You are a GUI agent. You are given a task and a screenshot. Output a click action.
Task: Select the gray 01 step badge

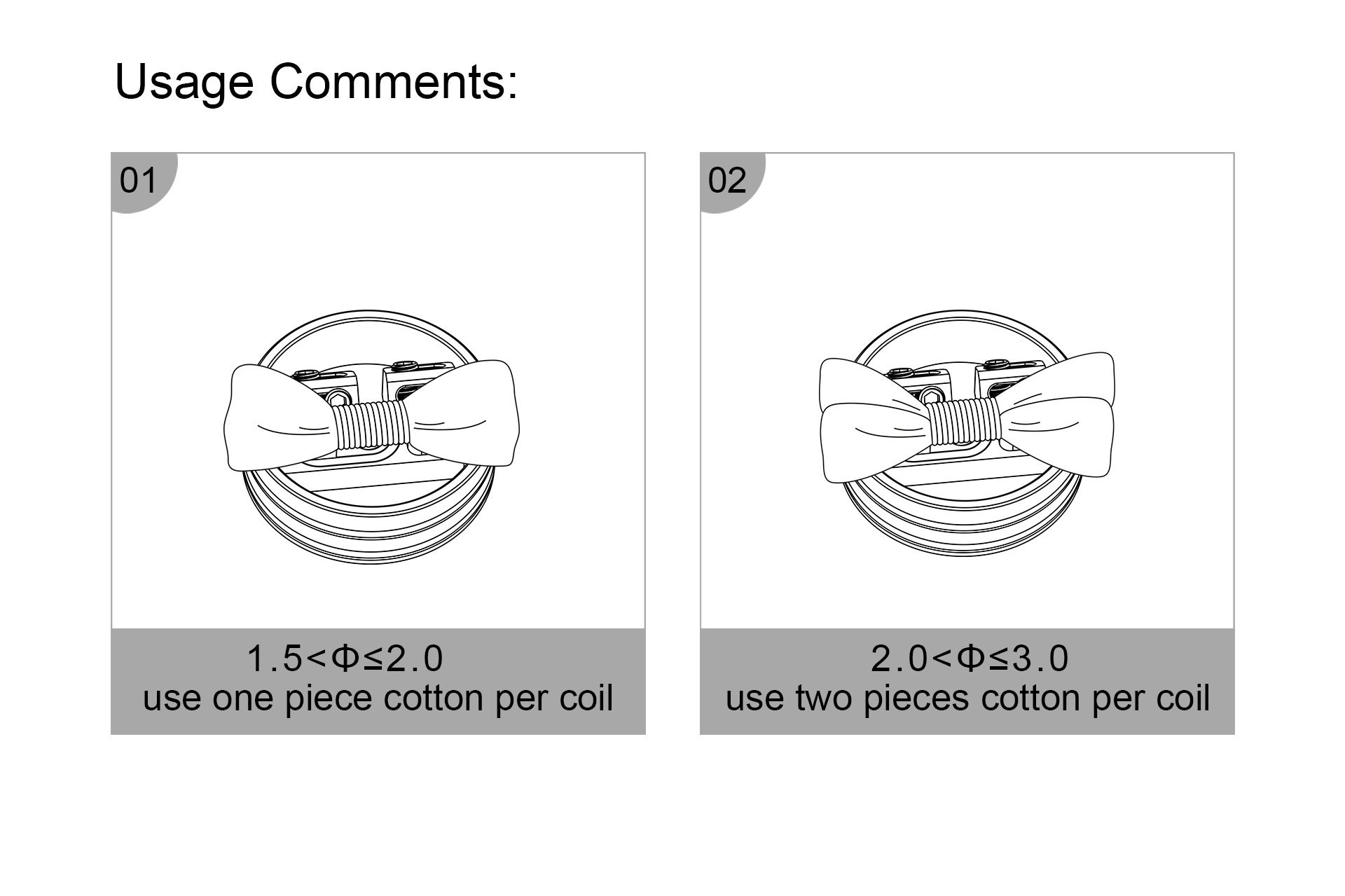pos(139,181)
